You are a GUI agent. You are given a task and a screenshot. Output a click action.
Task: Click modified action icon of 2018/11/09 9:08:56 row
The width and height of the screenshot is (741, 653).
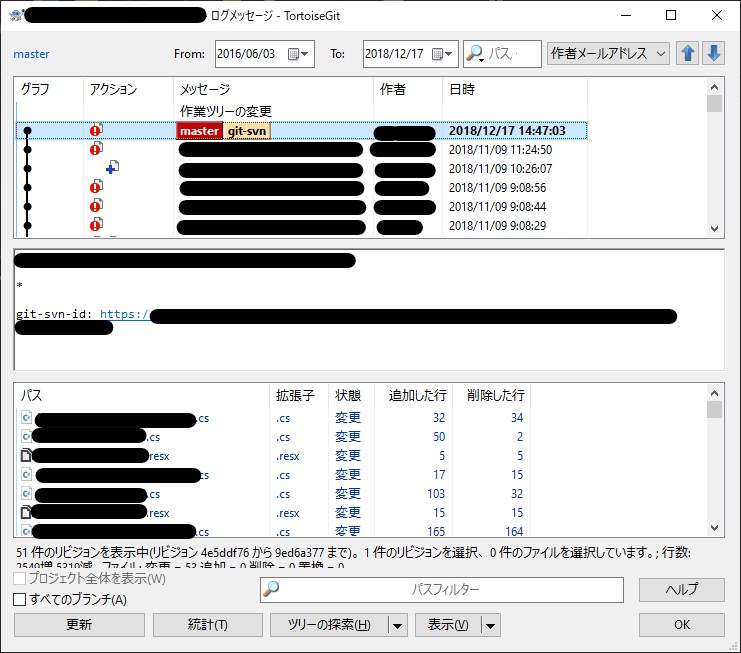(96, 186)
